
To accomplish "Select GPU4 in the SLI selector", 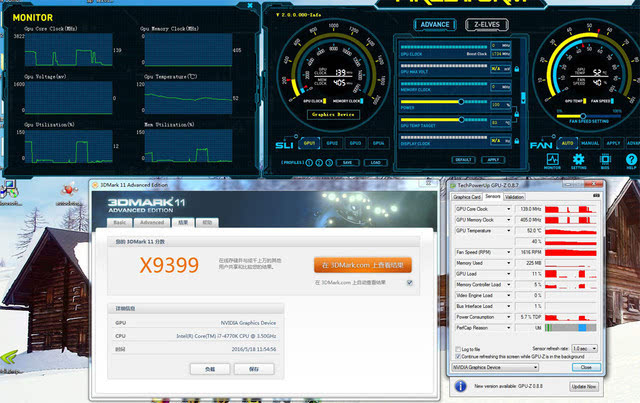I will click(378, 143).
